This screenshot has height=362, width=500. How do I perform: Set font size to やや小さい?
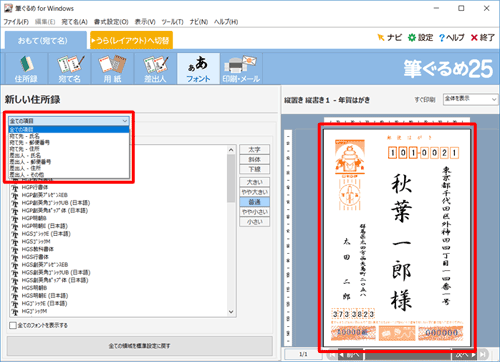[x=254, y=212]
